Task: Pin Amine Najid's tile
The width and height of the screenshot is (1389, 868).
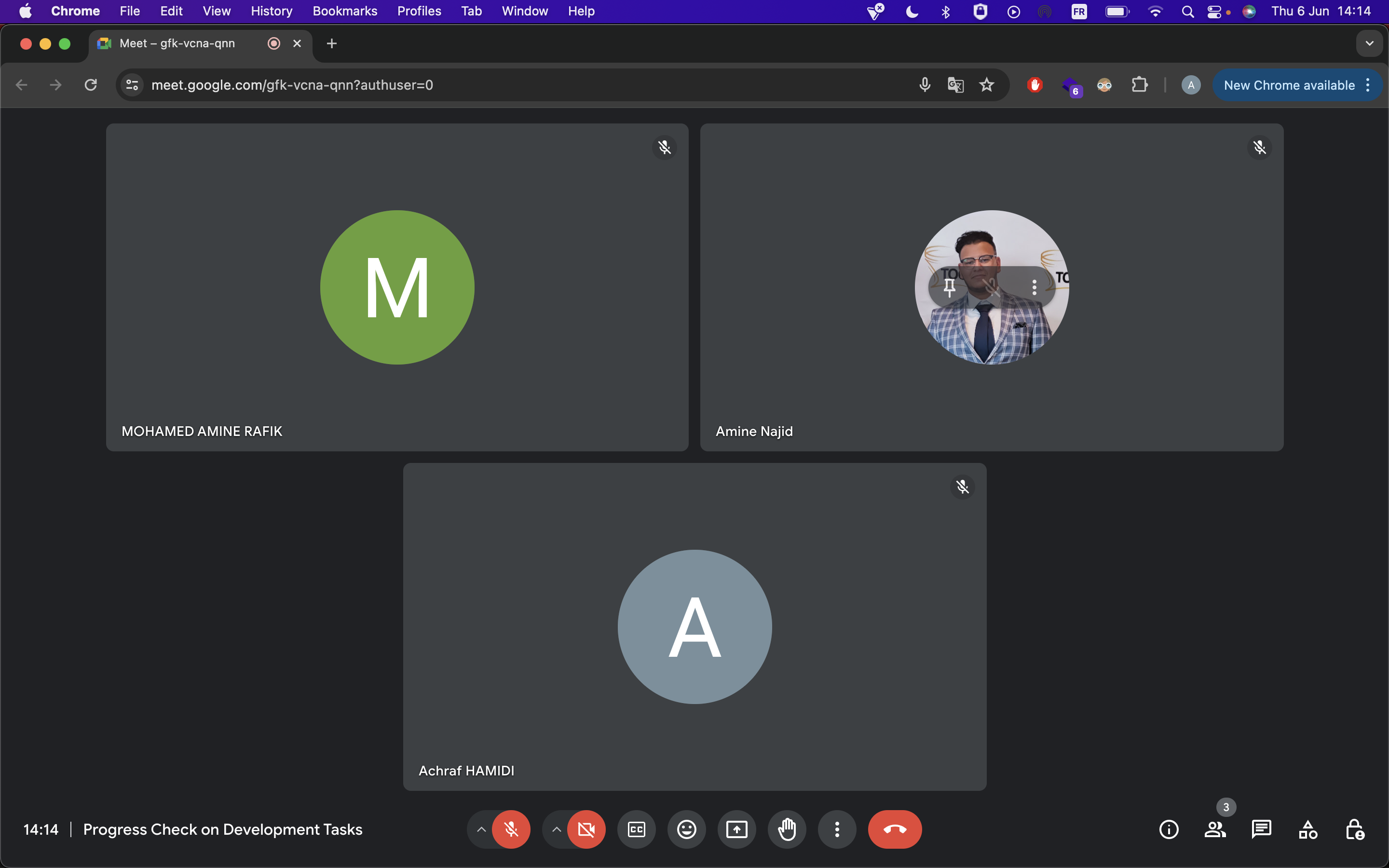Action: tap(949, 287)
